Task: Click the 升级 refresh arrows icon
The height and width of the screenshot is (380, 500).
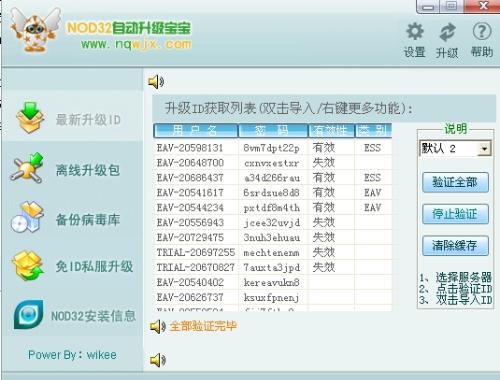Action: (x=447, y=32)
